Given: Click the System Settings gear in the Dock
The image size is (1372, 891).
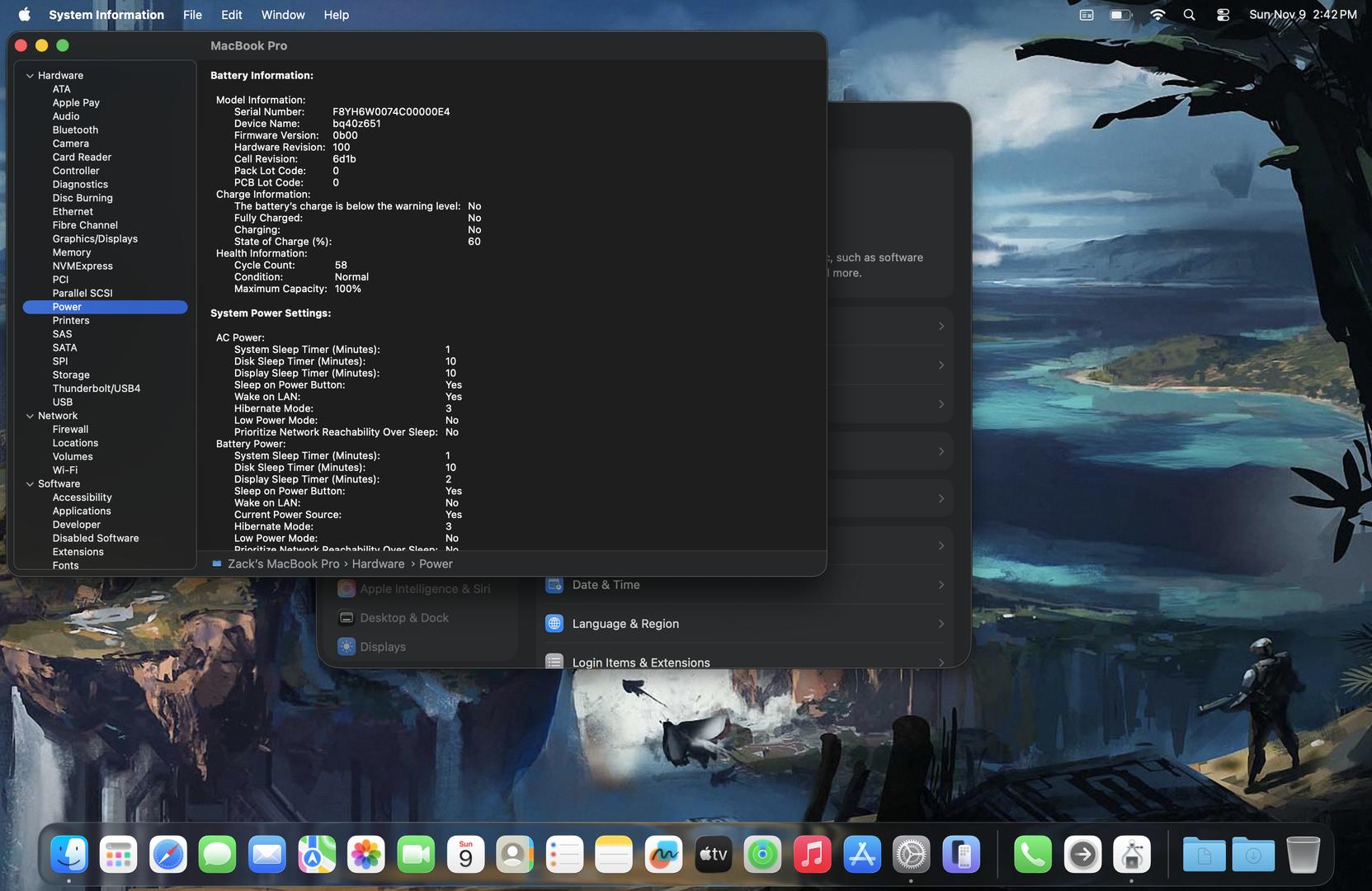Looking at the screenshot, I should point(911,855).
